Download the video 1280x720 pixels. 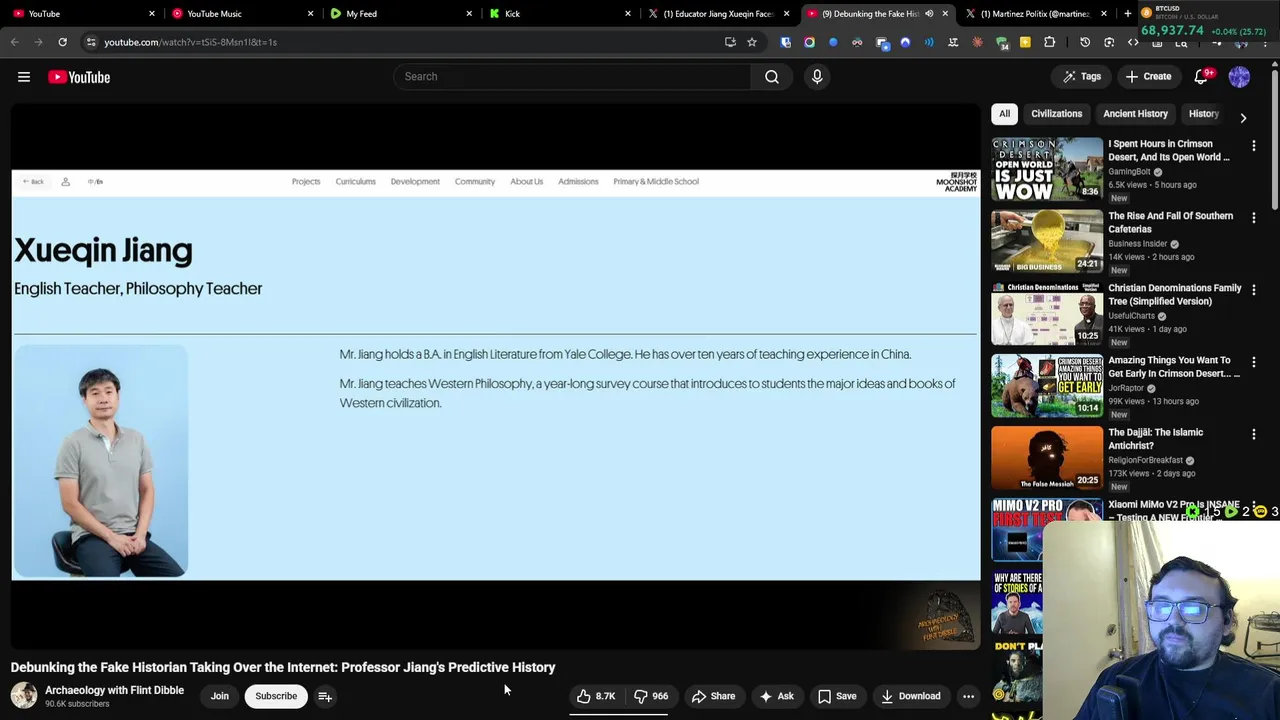[x=910, y=696]
